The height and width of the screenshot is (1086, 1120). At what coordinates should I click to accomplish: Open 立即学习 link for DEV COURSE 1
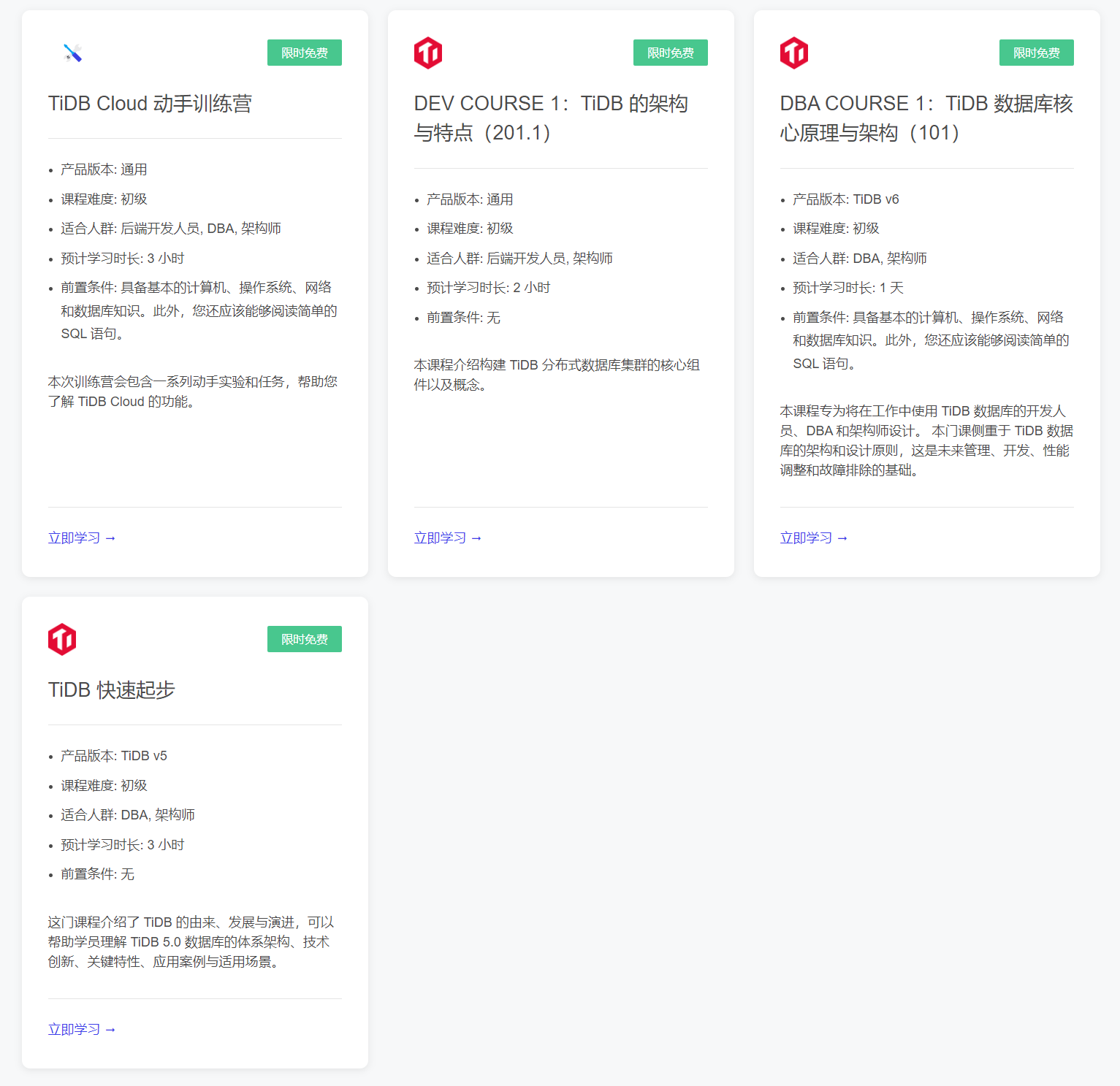click(x=448, y=538)
